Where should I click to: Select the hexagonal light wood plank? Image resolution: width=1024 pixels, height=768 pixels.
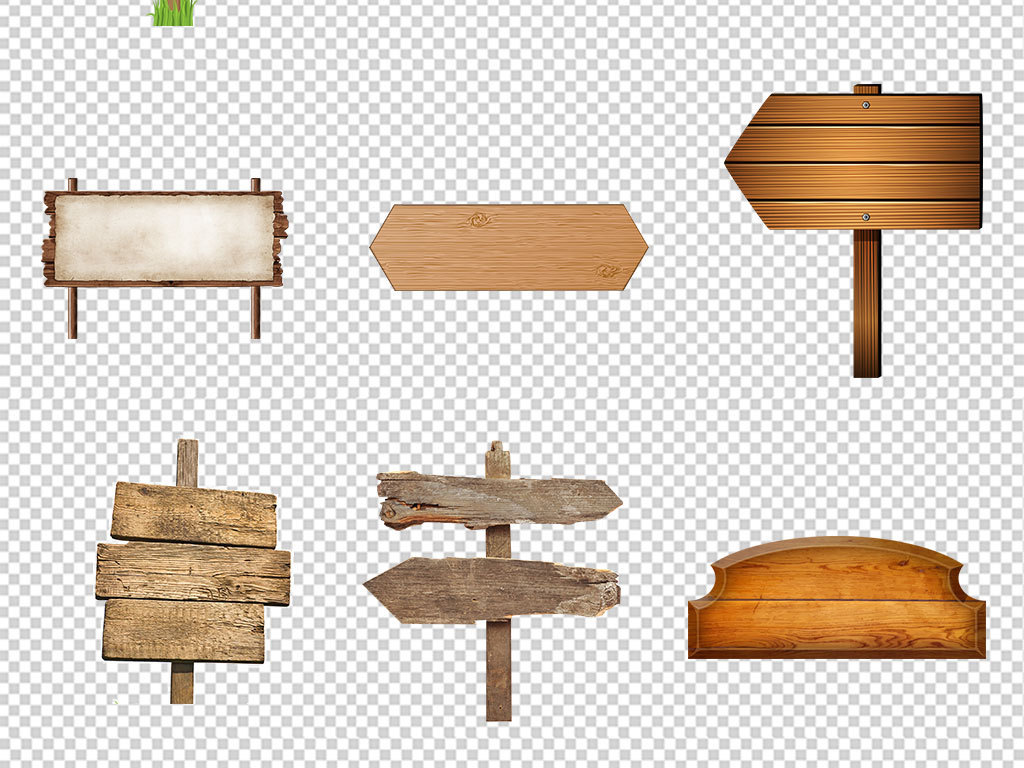508,247
